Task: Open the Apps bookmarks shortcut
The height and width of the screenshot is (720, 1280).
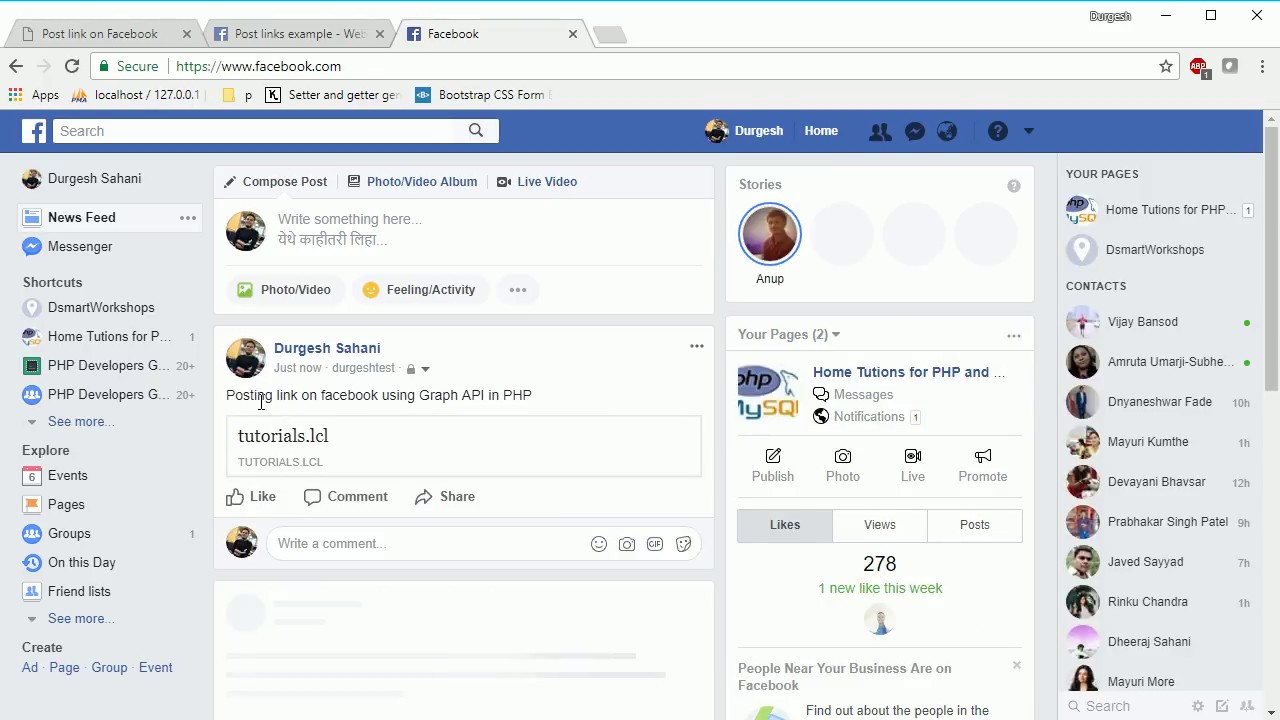Action: pos(34,95)
